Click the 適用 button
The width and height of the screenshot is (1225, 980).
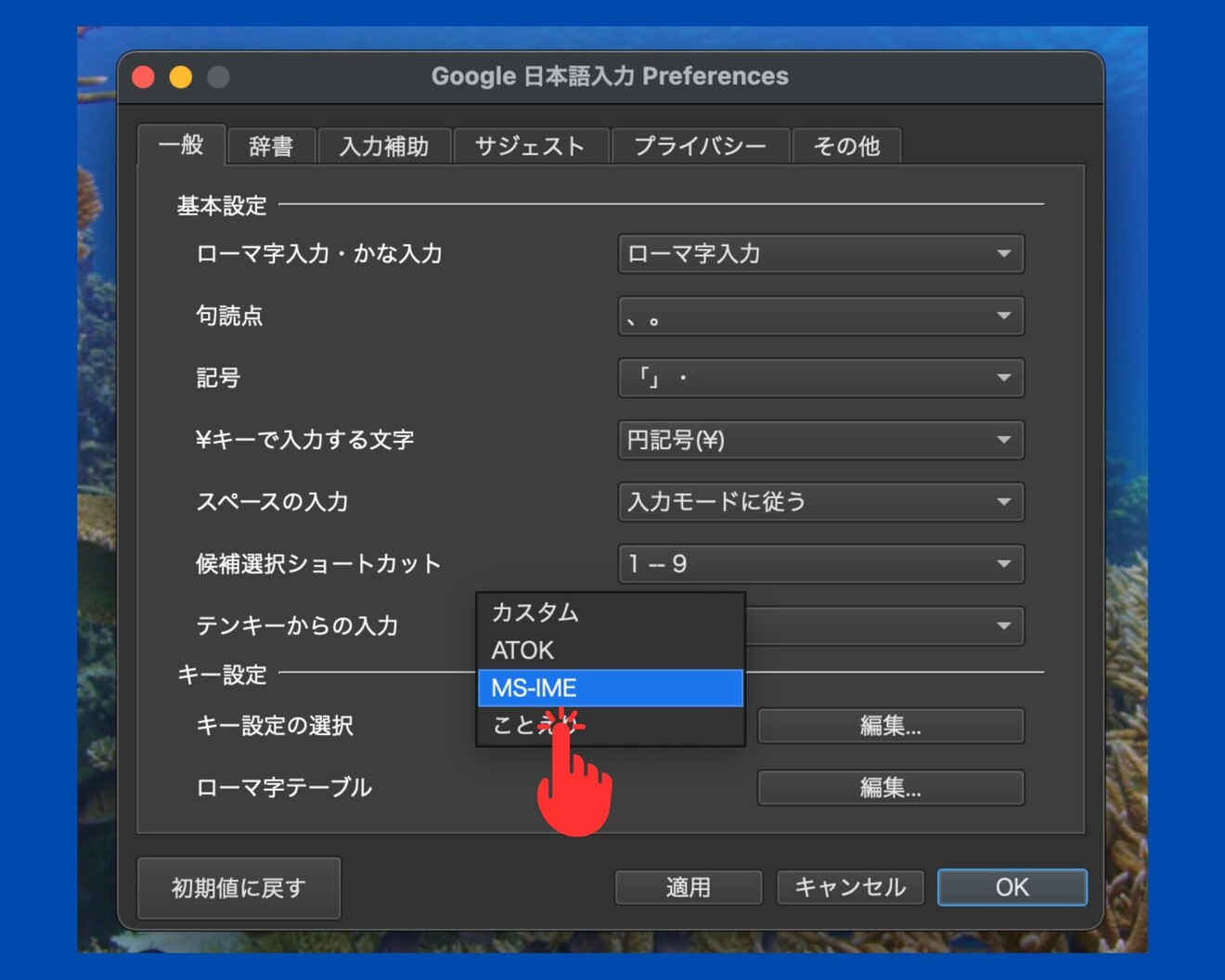(689, 887)
